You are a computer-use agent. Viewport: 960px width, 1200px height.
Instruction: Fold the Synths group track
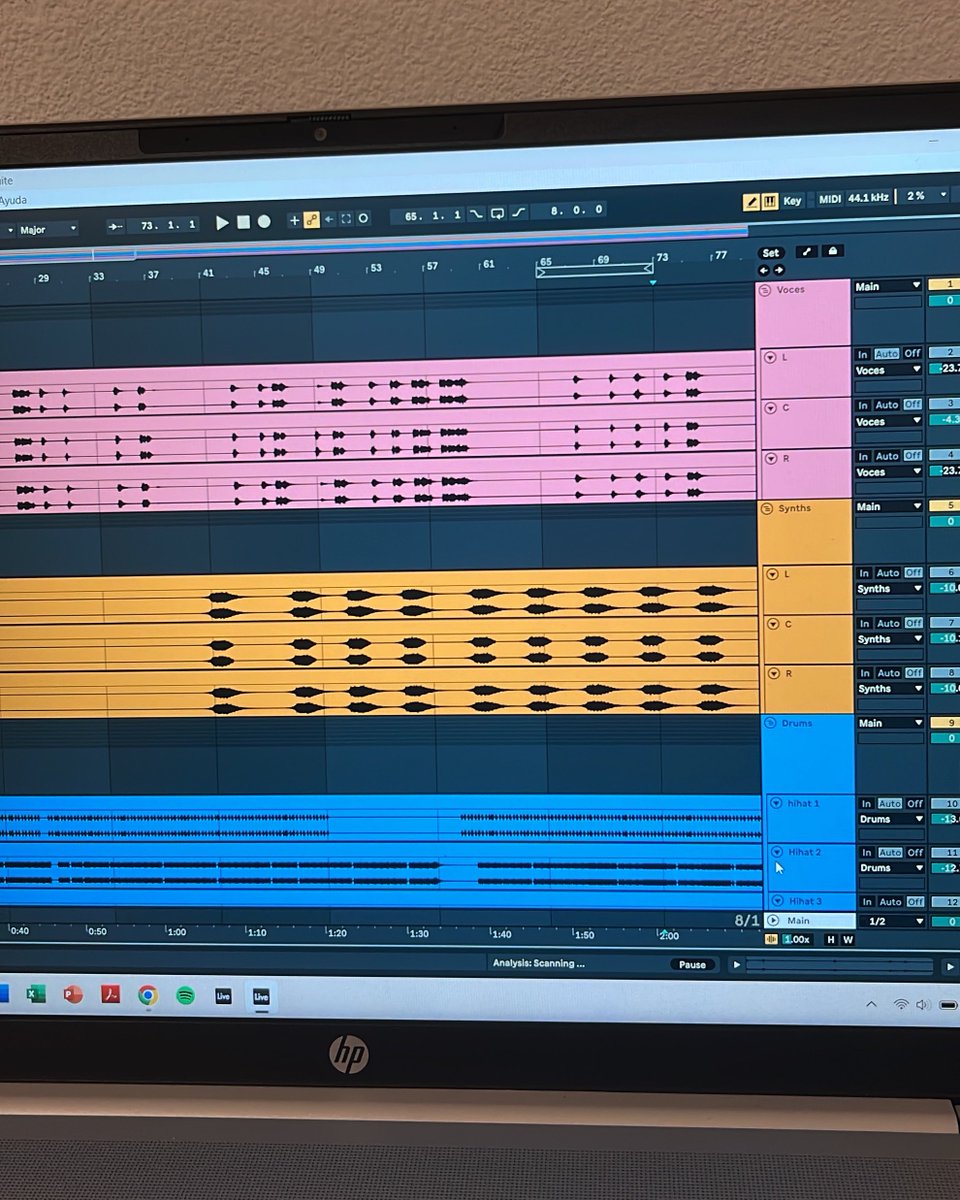tap(767, 509)
